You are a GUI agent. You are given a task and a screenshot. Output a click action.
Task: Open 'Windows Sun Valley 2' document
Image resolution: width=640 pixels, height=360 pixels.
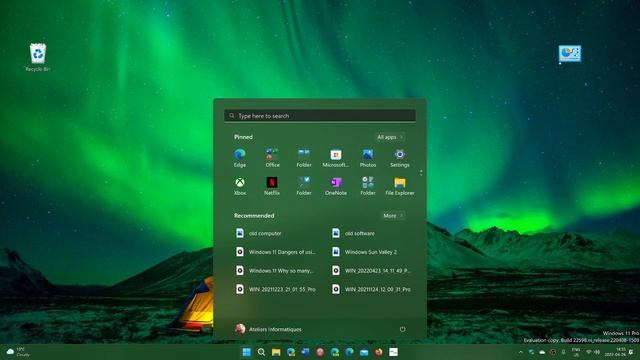click(x=364, y=252)
